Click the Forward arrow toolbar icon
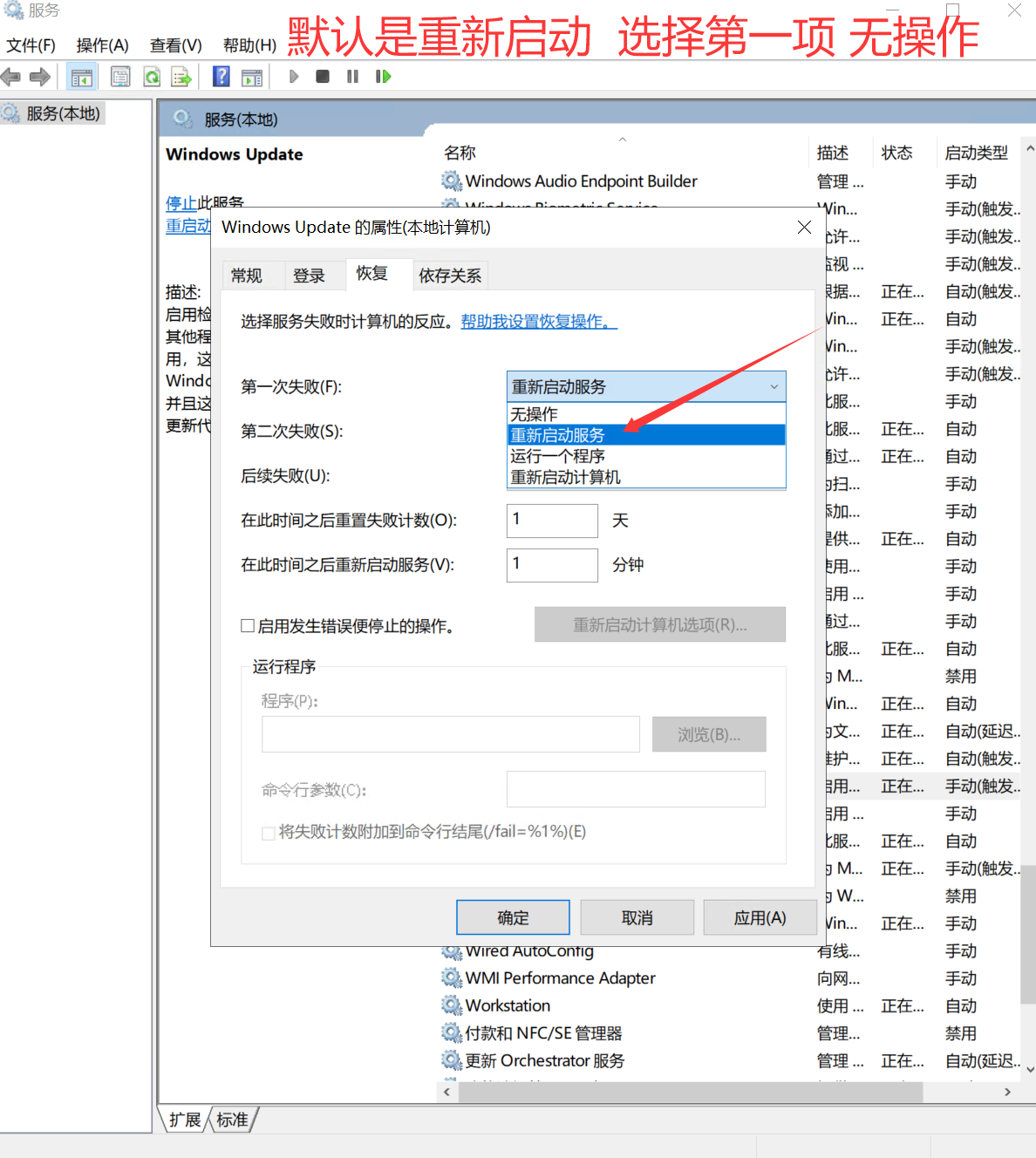This screenshot has width=1036, height=1158. point(40,77)
